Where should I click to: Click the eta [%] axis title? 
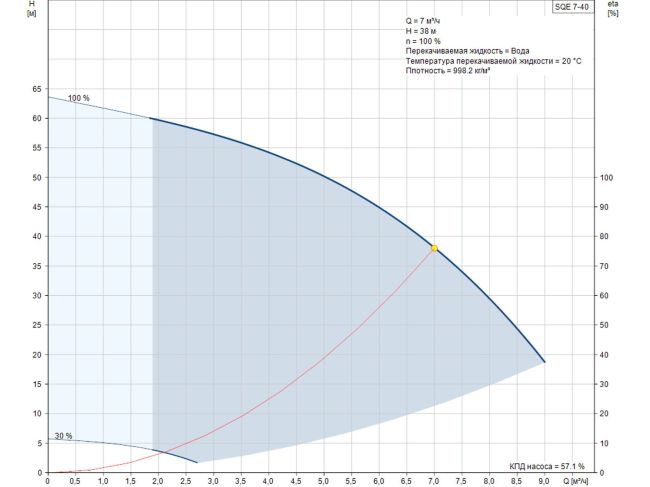(612, 8)
